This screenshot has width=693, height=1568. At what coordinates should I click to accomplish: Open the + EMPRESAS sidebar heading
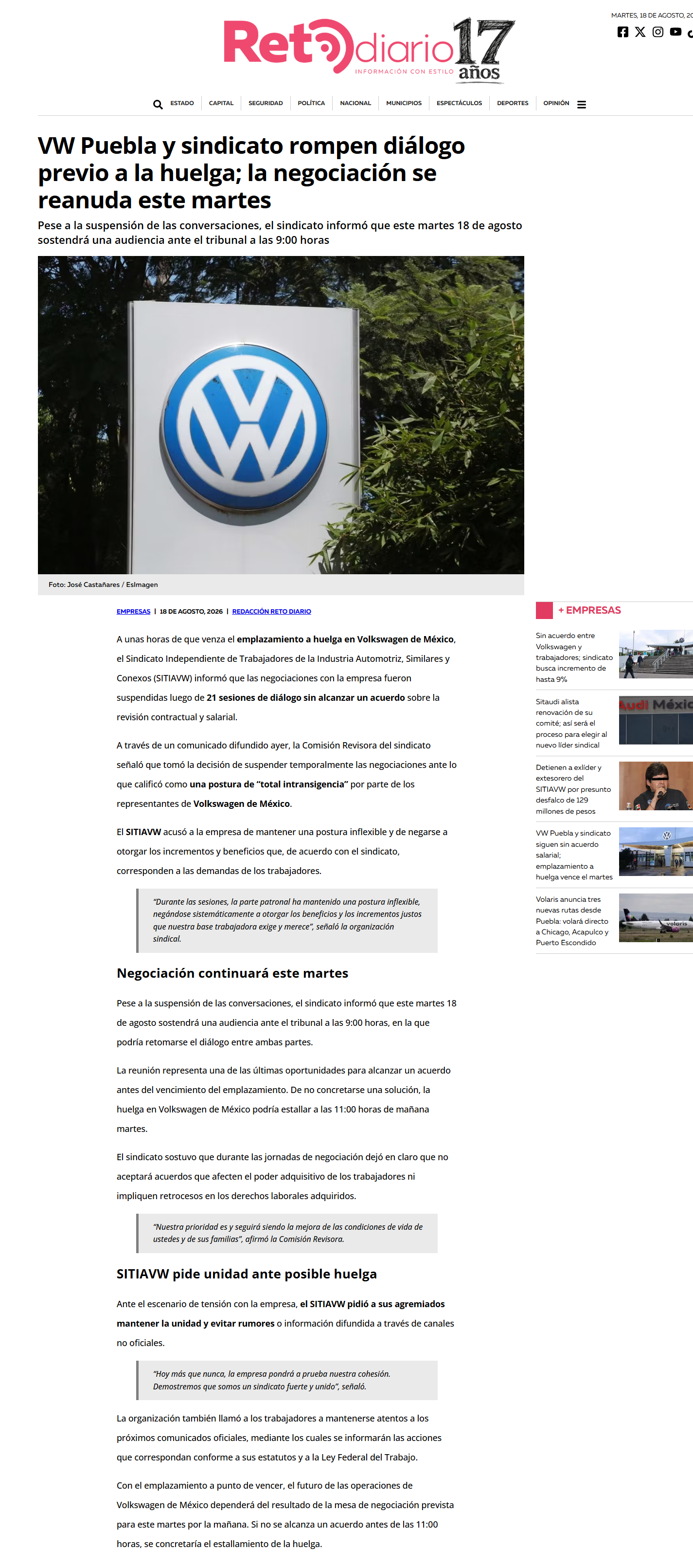tap(589, 610)
